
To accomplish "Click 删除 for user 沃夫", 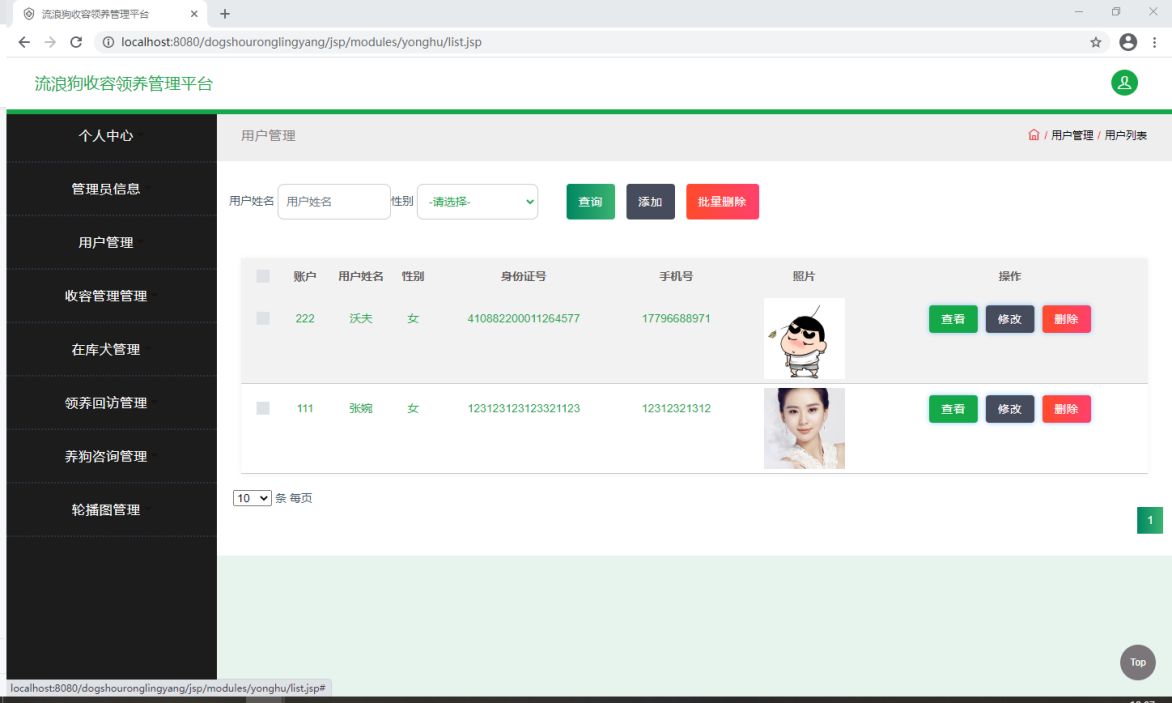I will point(1067,319).
